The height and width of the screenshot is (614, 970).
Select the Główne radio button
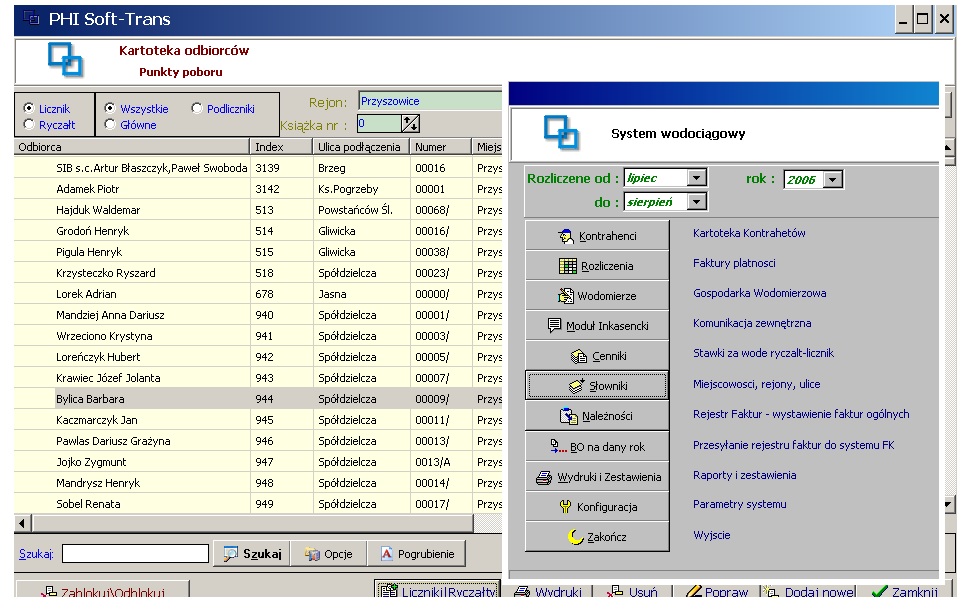[x=110, y=125]
